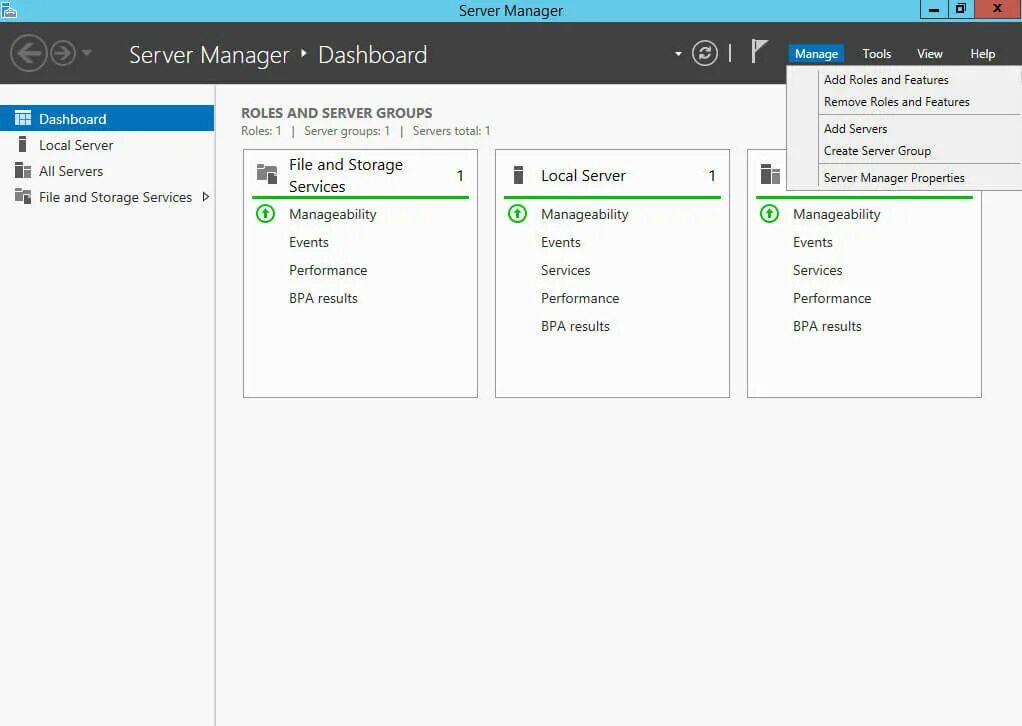Click the third tile's servers icon

770,174
